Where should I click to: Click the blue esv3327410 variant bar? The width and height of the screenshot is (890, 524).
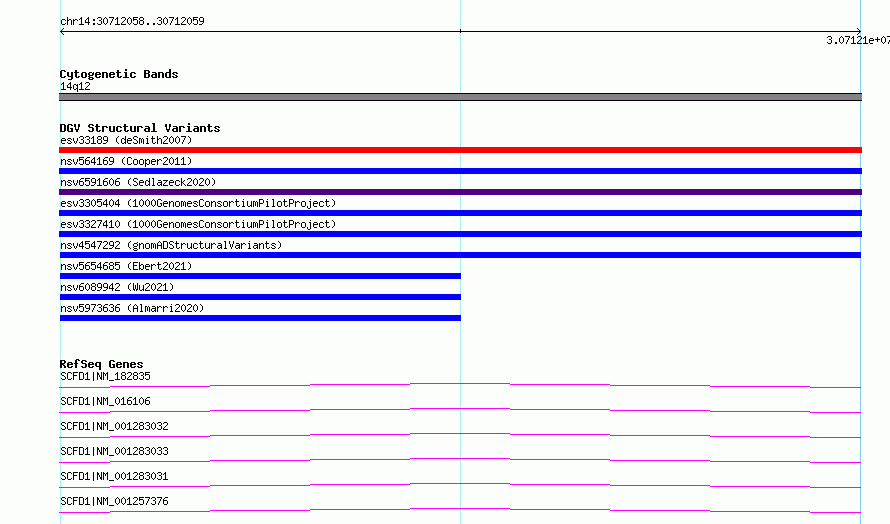[x=460, y=234]
